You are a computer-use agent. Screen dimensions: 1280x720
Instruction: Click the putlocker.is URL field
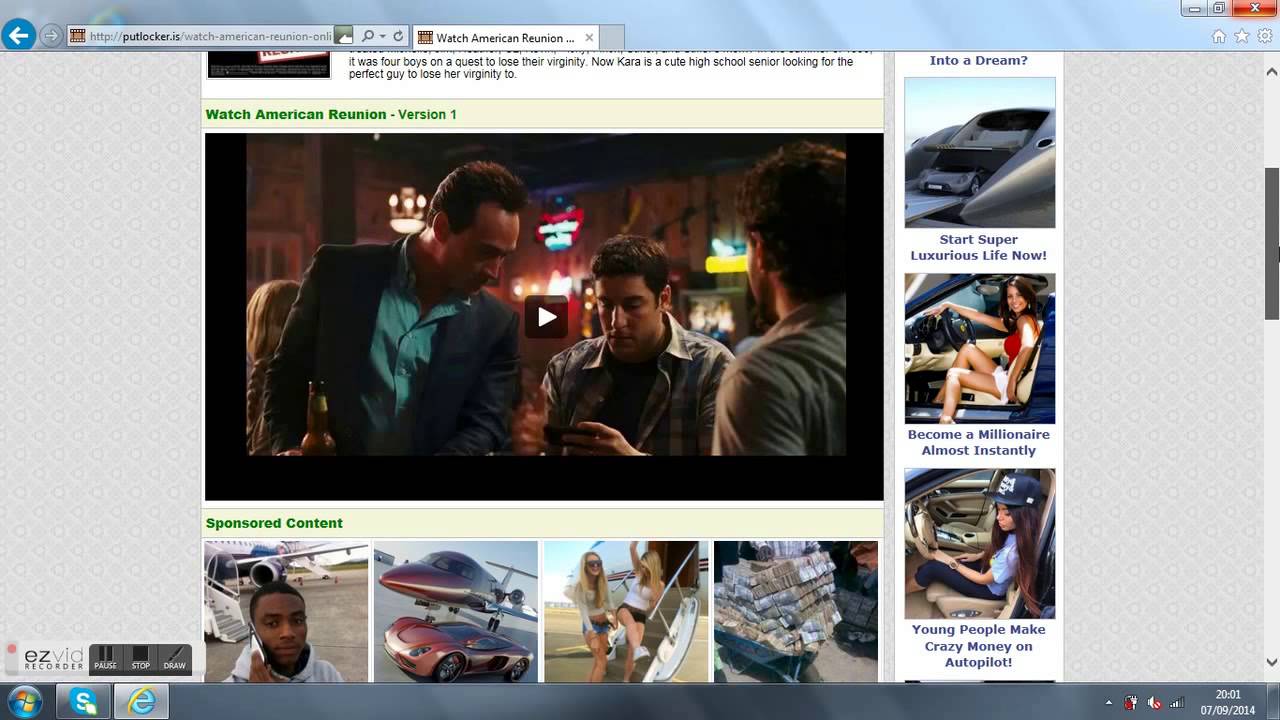pyautogui.click(x=210, y=36)
